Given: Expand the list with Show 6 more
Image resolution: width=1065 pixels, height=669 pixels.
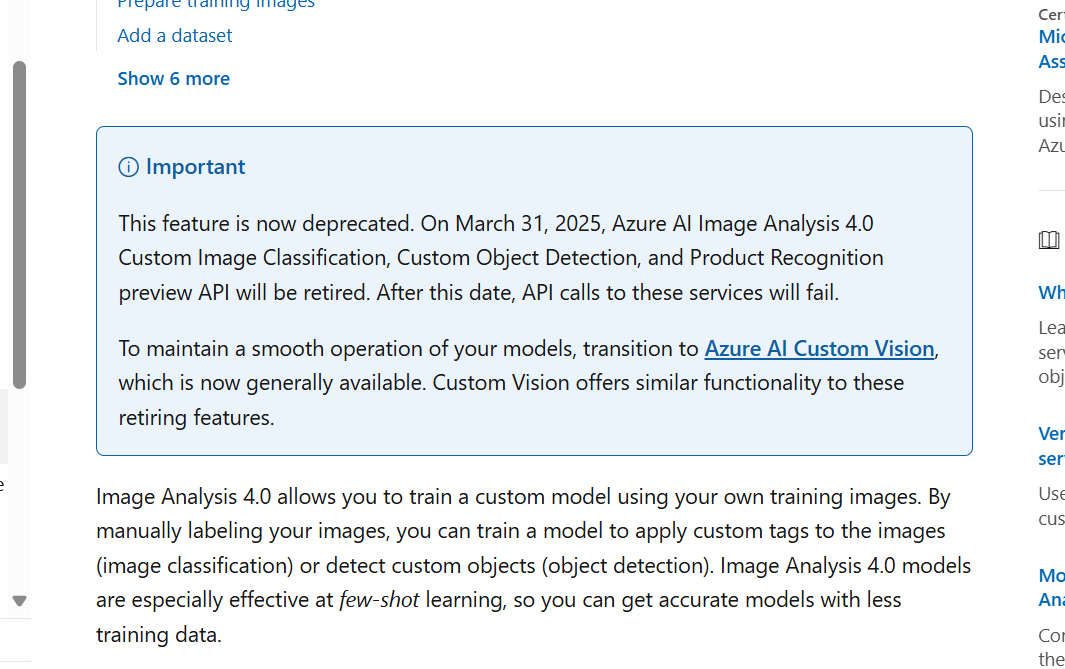Looking at the screenshot, I should click(174, 79).
